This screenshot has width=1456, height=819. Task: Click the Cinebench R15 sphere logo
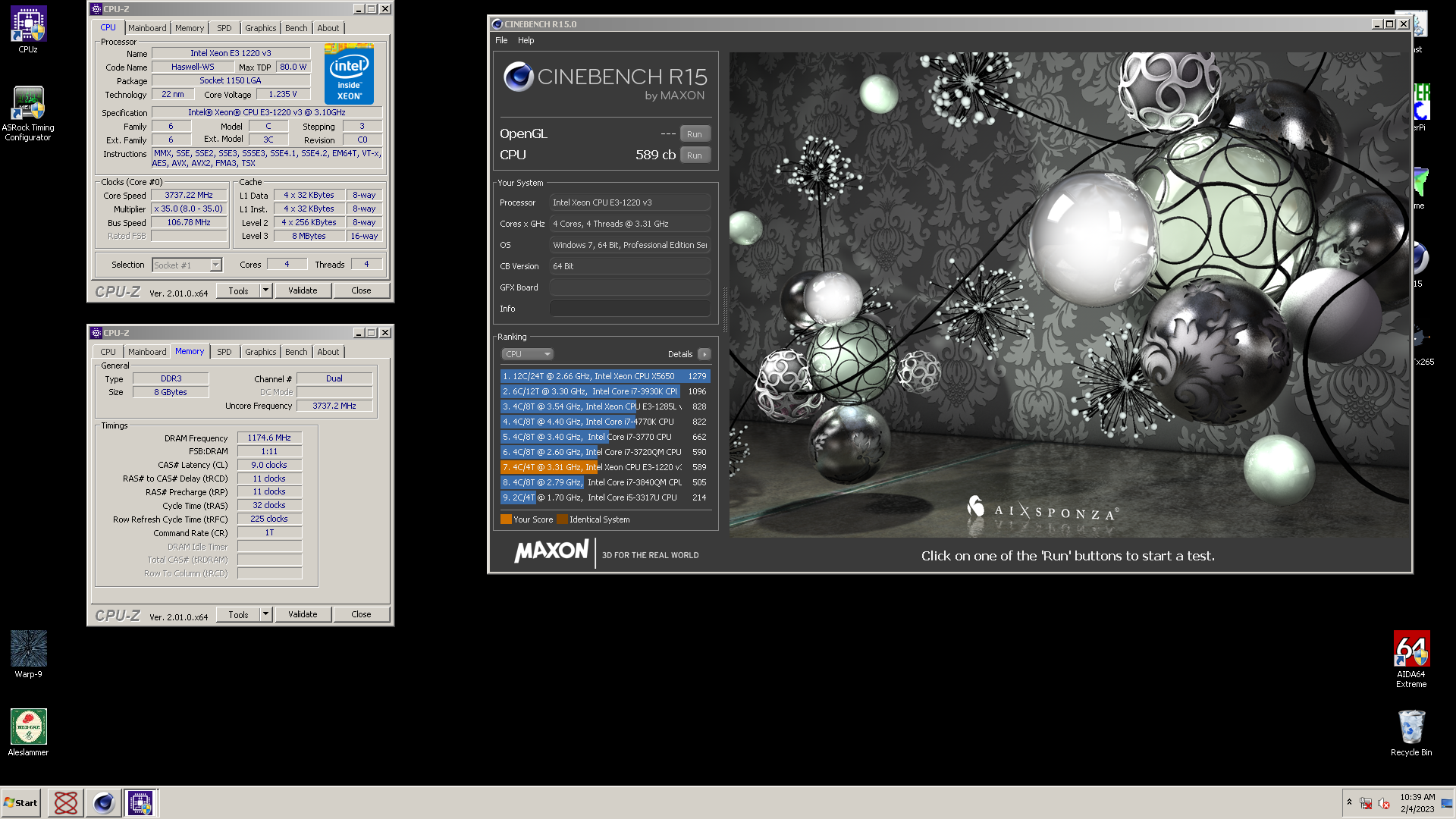(x=519, y=77)
